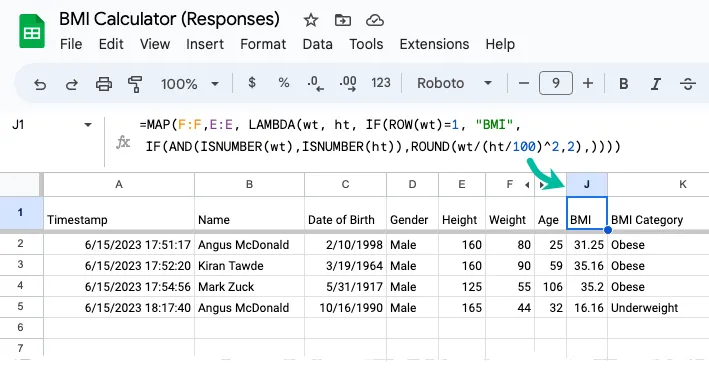Screen dimensions: 709x375
Task: Select the Mark Zuck cell
Action: 250,286
